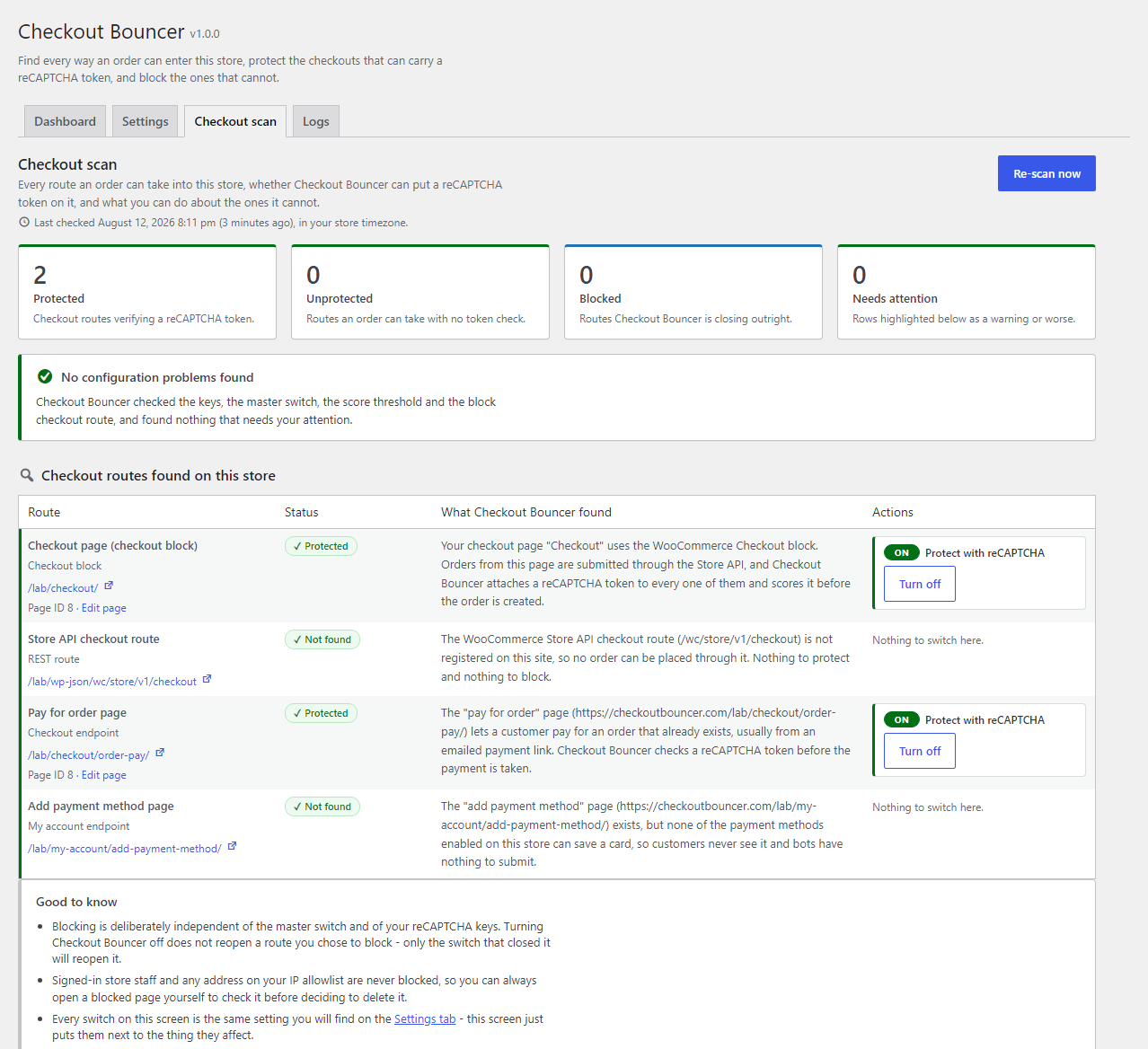The image size is (1148, 1049).
Task: Click the Route column header
Action: (x=44, y=512)
